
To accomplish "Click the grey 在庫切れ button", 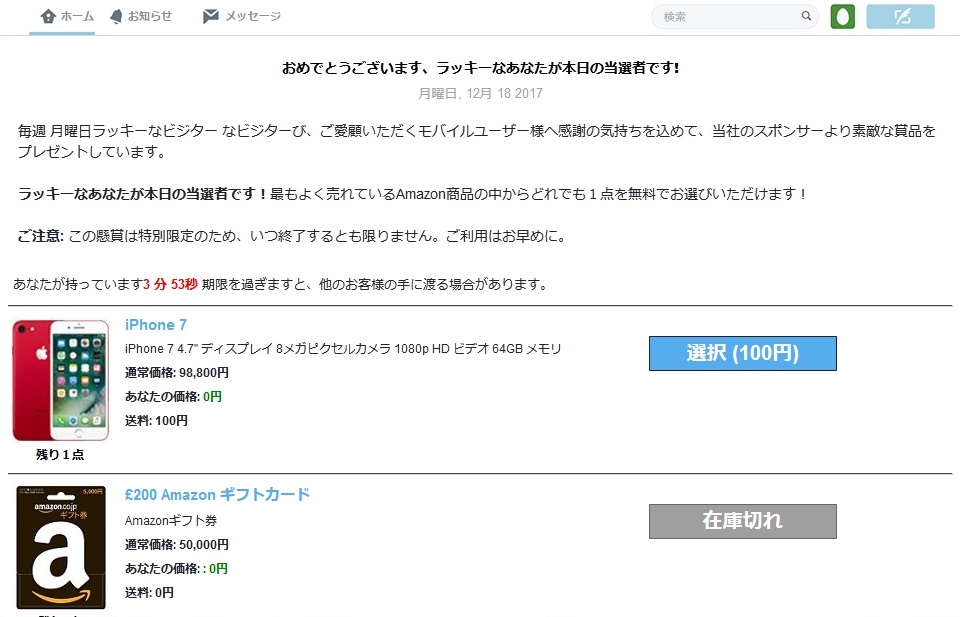I will (x=742, y=521).
